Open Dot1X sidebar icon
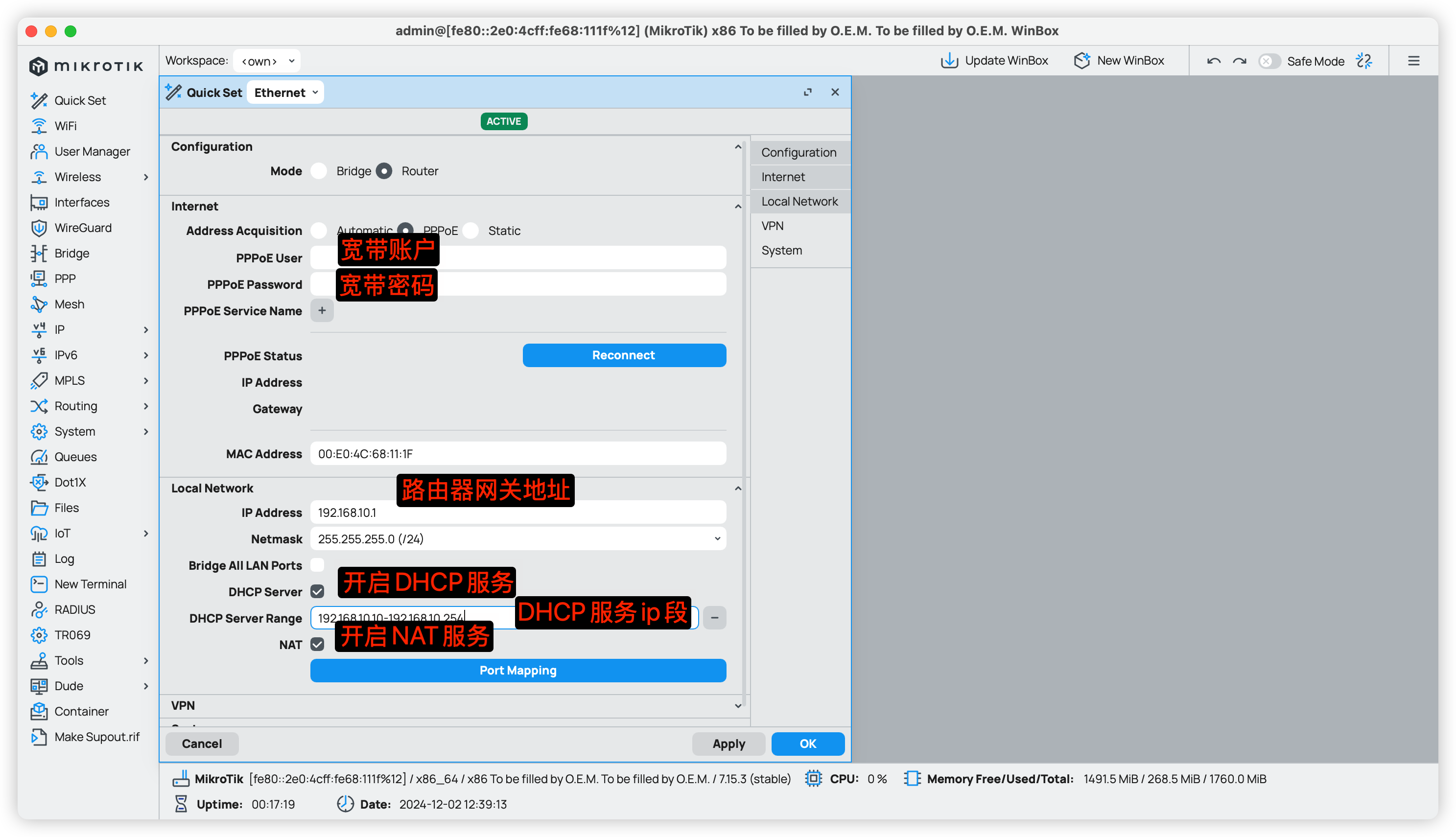The width and height of the screenshot is (1456, 837). 39,482
